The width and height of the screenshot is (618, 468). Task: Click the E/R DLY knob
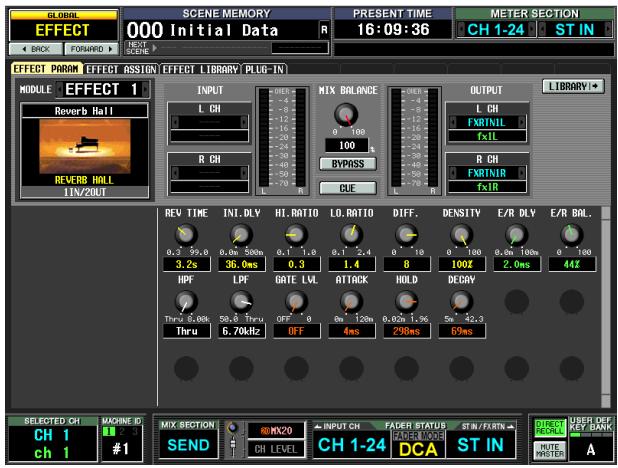pyautogui.click(x=516, y=235)
